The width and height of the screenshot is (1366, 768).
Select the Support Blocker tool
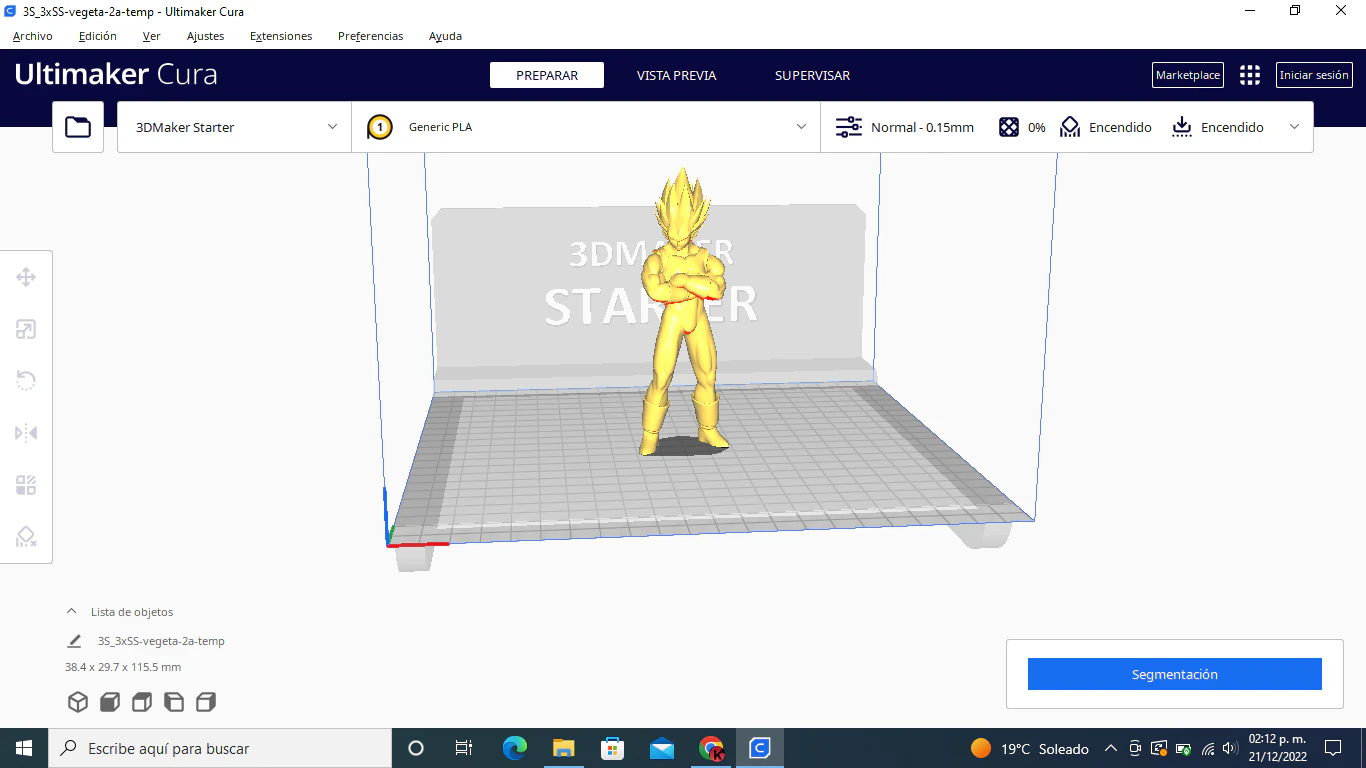26,537
